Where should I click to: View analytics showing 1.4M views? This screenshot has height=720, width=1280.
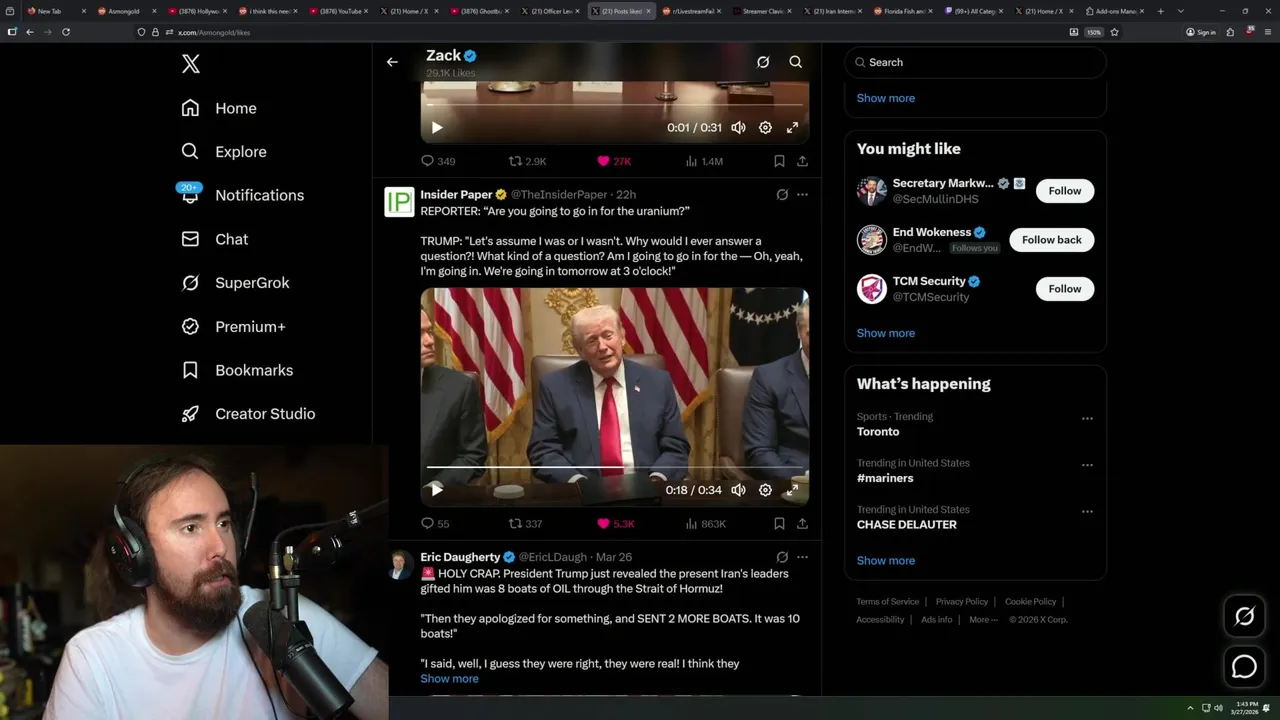pos(704,161)
